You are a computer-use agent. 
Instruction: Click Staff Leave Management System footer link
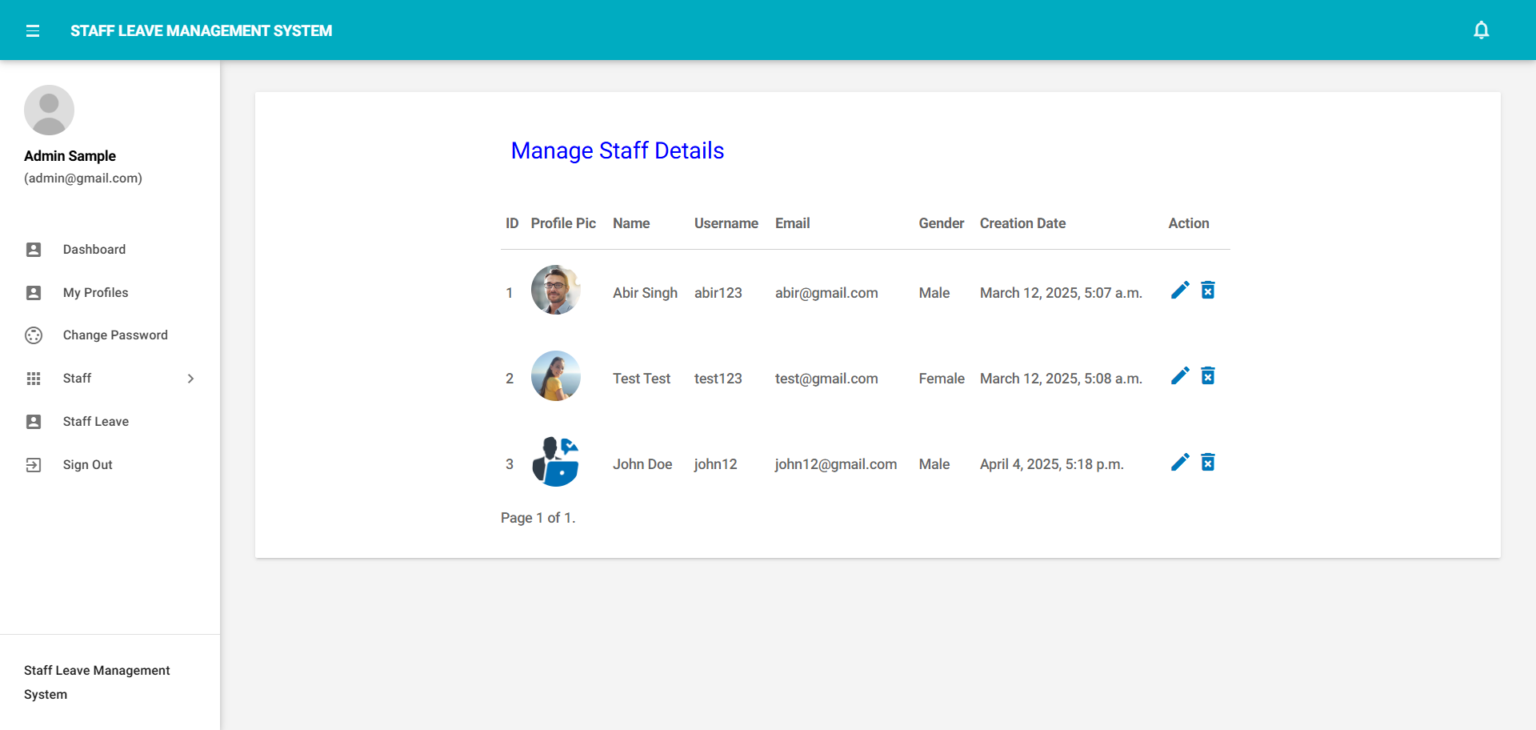pos(96,682)
